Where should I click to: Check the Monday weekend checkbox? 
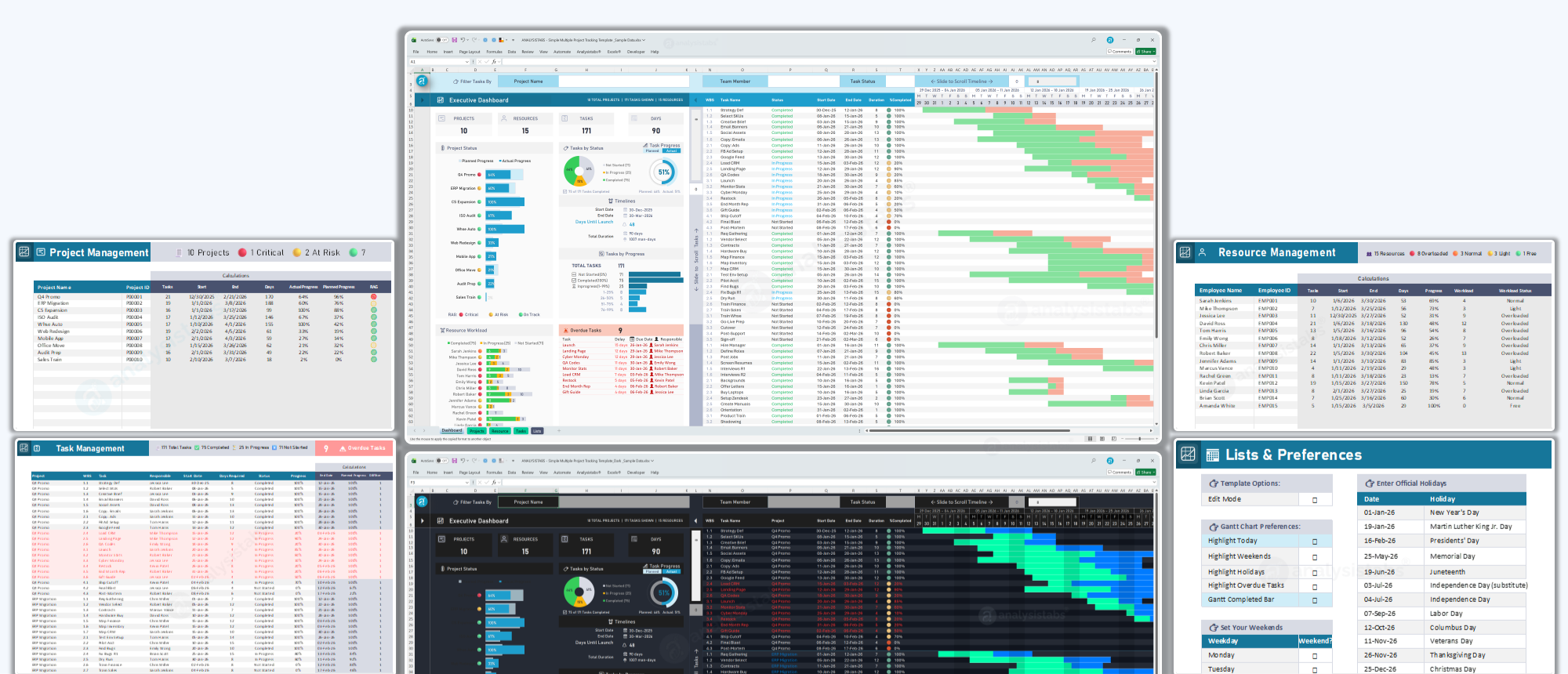click(1315, 656)
